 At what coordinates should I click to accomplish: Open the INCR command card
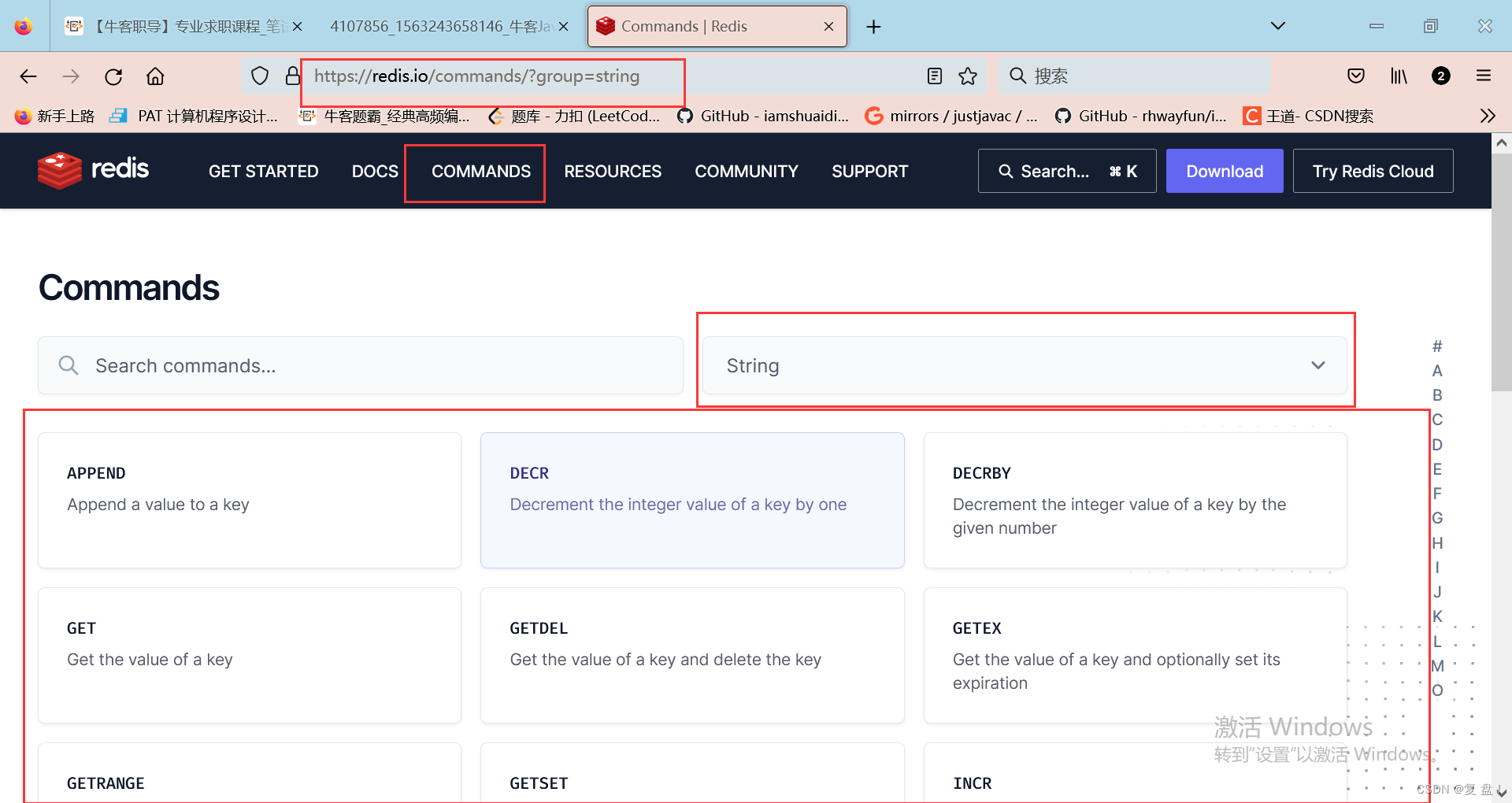1135,772
